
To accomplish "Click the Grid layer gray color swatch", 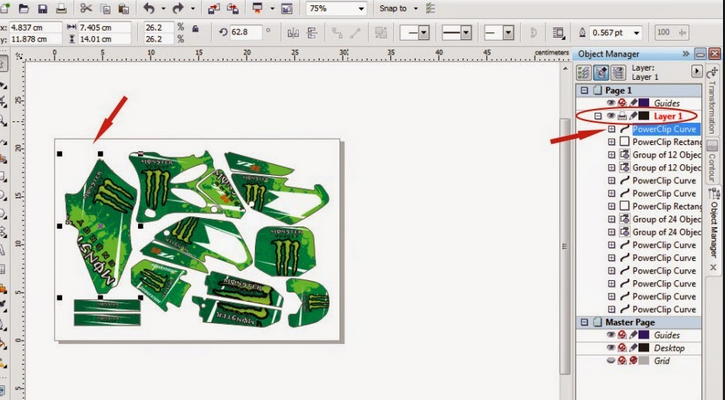I will (644, 361).
